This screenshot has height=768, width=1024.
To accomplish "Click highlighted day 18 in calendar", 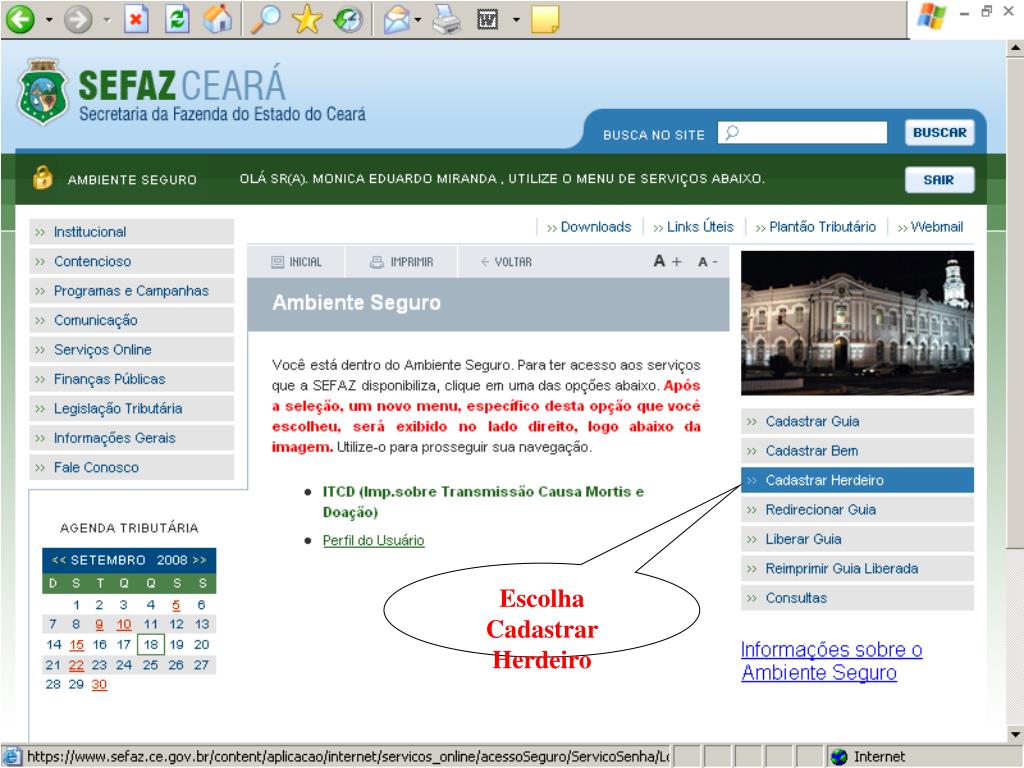I will click(x=151, y=645).
